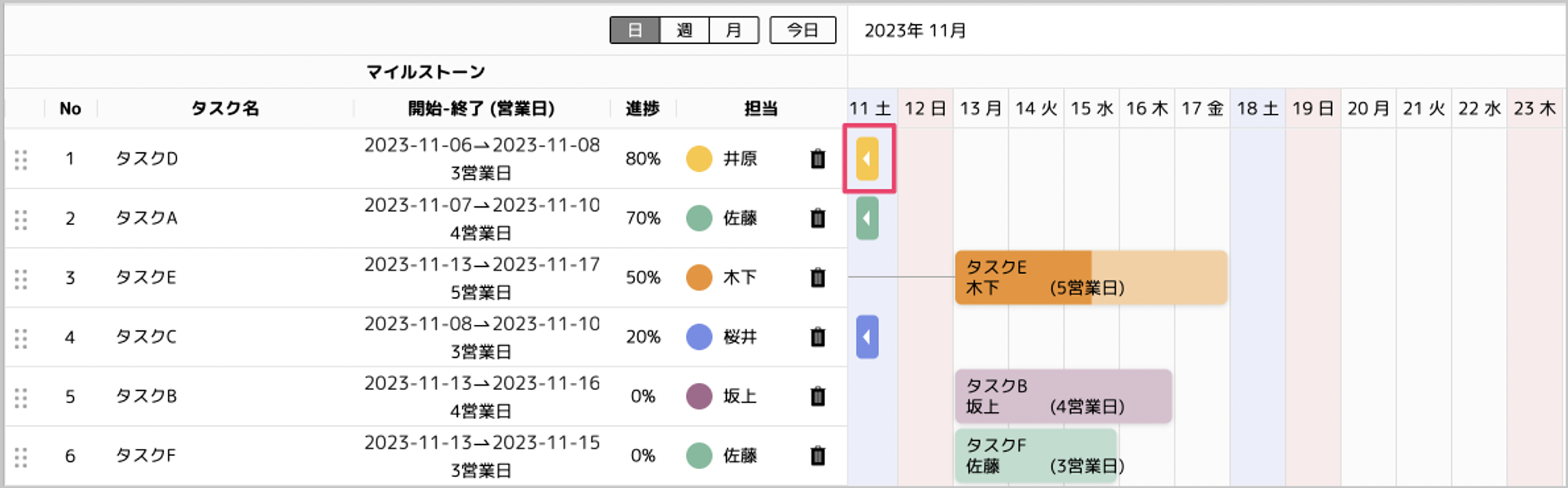The image size is (1568, 488).
Task: Delete タスクB via trash icon
Action: click(818, 396)
